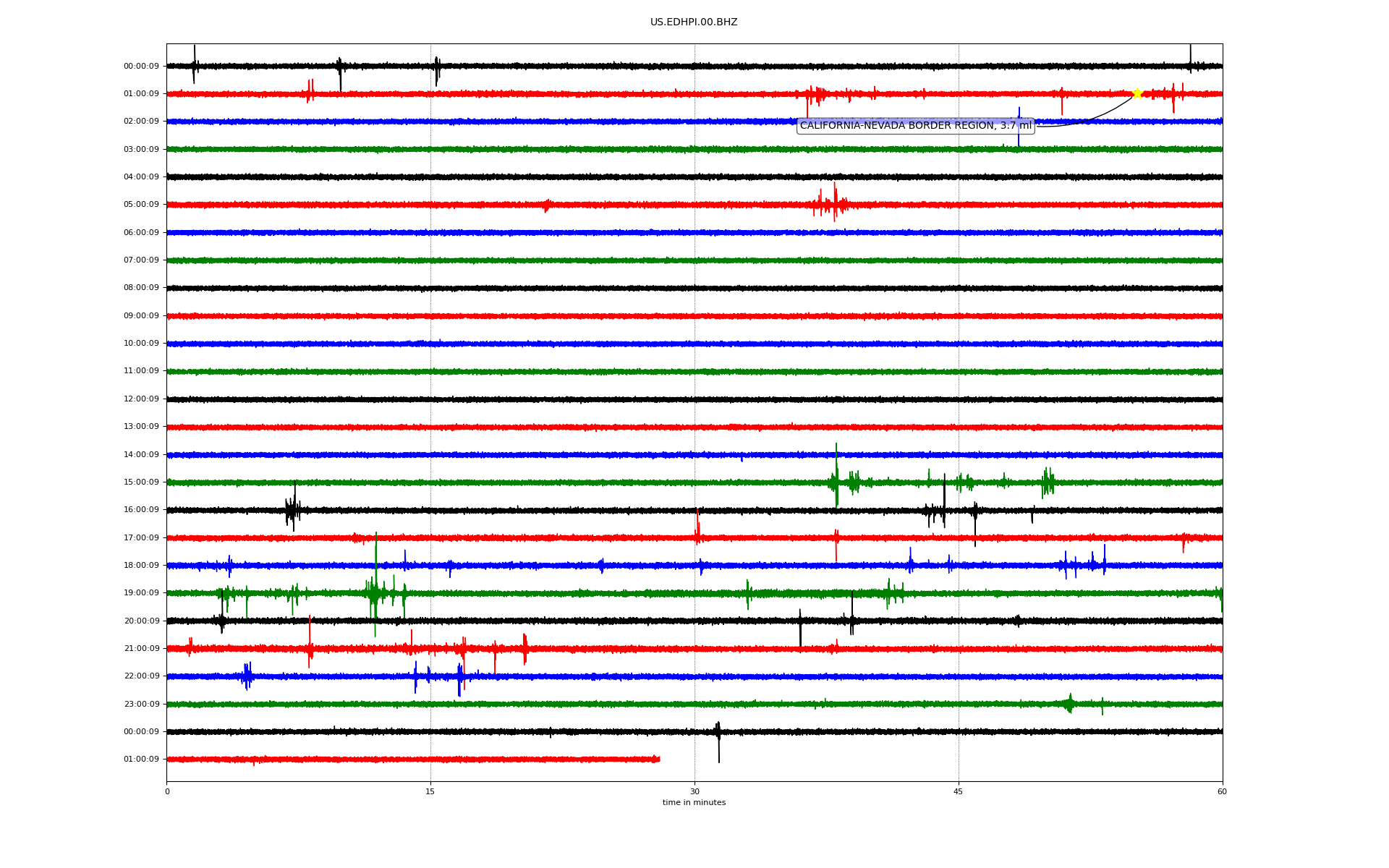Click the yellow star earthquake marker
The image size is (1389, 868).
click(x=1137, y=93)
